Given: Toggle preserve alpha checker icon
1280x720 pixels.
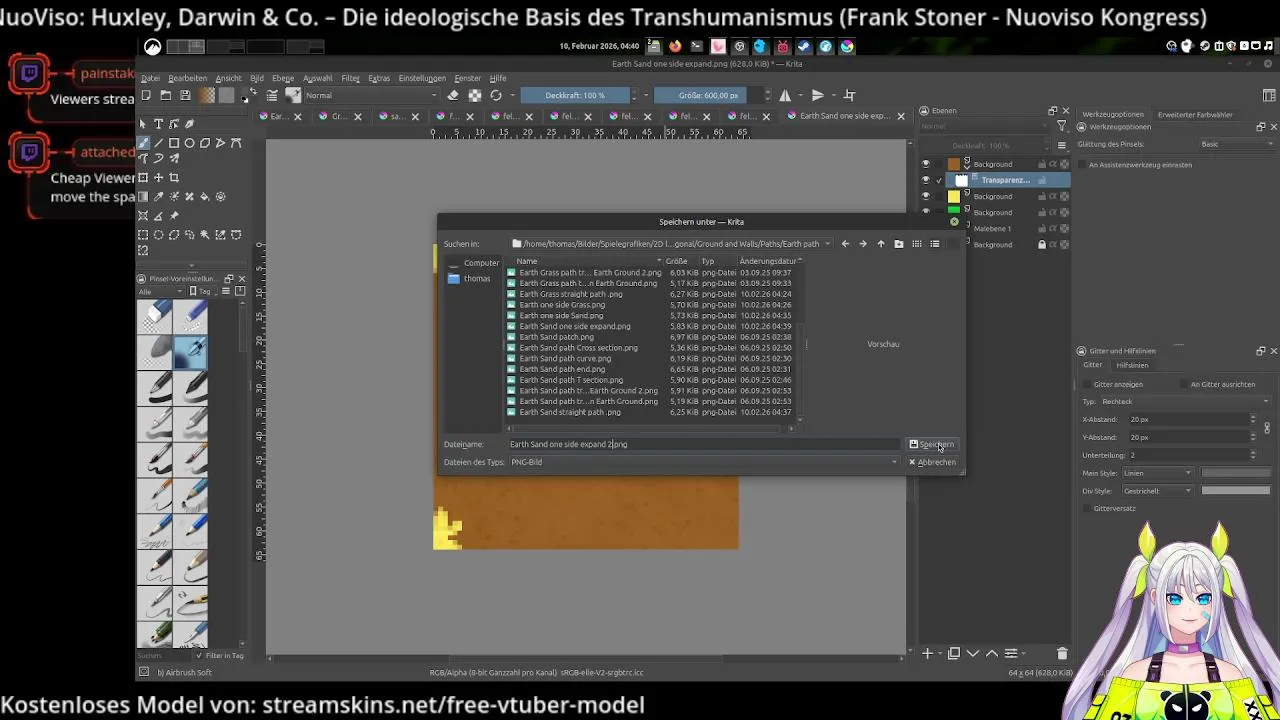Looking at the screenshot, I should click(x=475, y=95).
